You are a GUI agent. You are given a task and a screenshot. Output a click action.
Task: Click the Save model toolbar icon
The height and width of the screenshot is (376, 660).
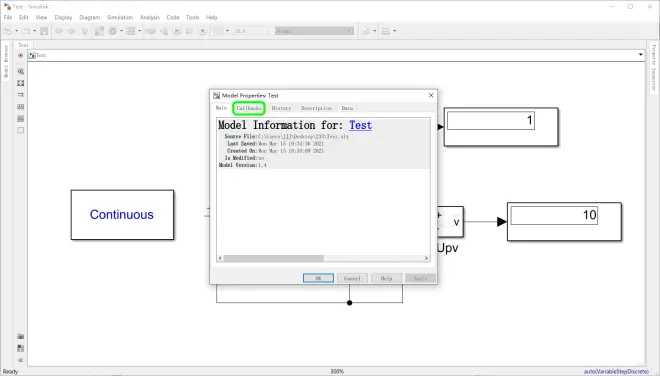tap(44, 31)
